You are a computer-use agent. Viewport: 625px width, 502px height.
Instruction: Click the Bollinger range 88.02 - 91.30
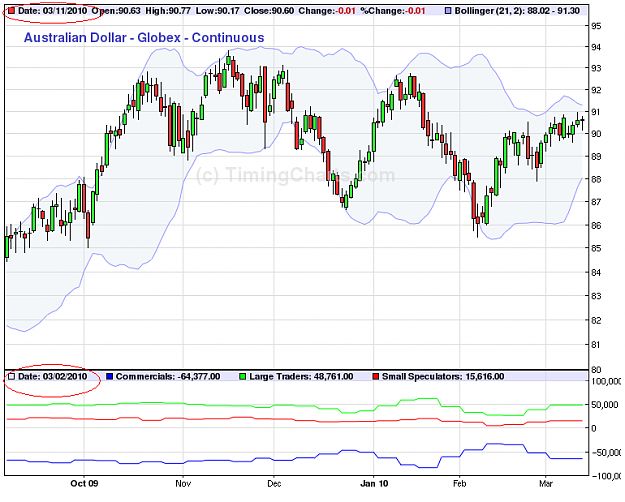click(553, 11)
